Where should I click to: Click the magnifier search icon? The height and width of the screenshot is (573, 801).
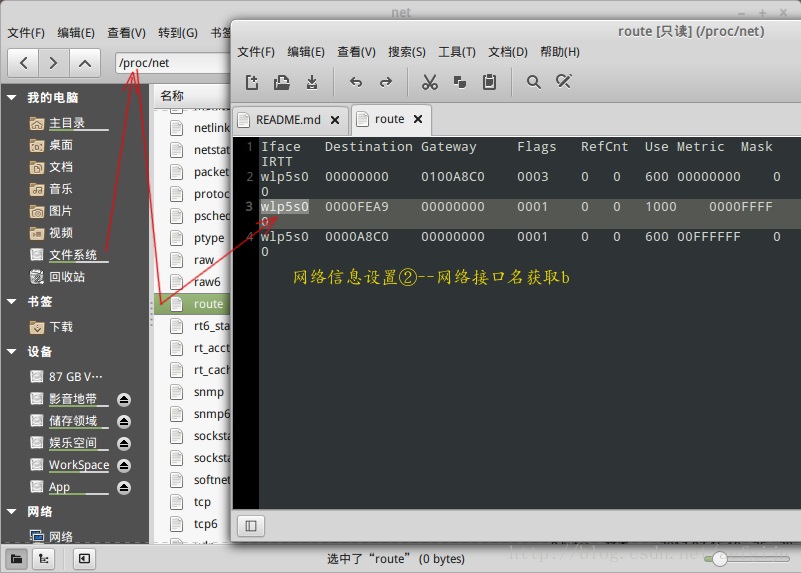coord(534,82)
